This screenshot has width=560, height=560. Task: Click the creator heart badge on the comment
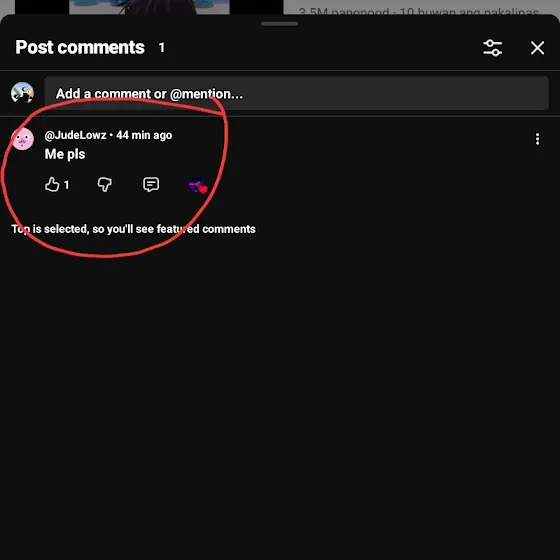(198, 185)
